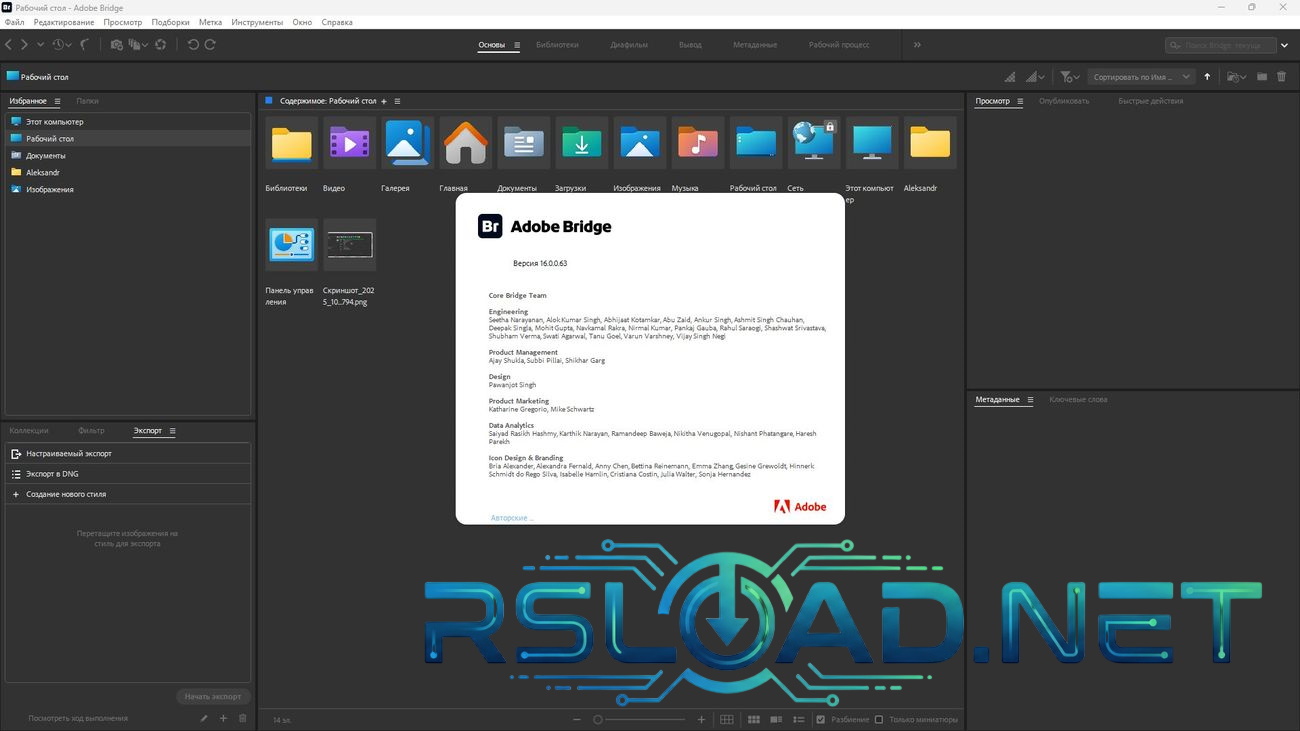Open the filter icon above the Preview panel
The height and width of the screenshot is (731, 1300).
(1066, 76)
